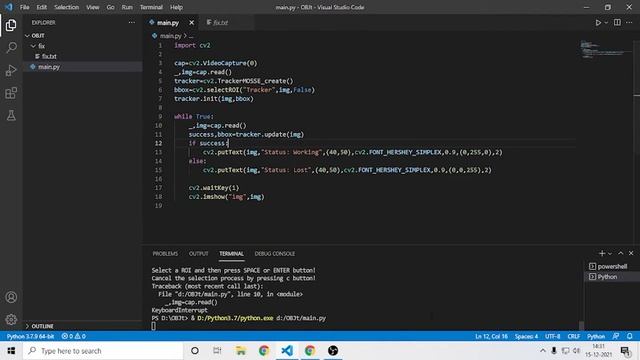Open the Go menu
Screen dimensions: 640x360
(111, 7)
